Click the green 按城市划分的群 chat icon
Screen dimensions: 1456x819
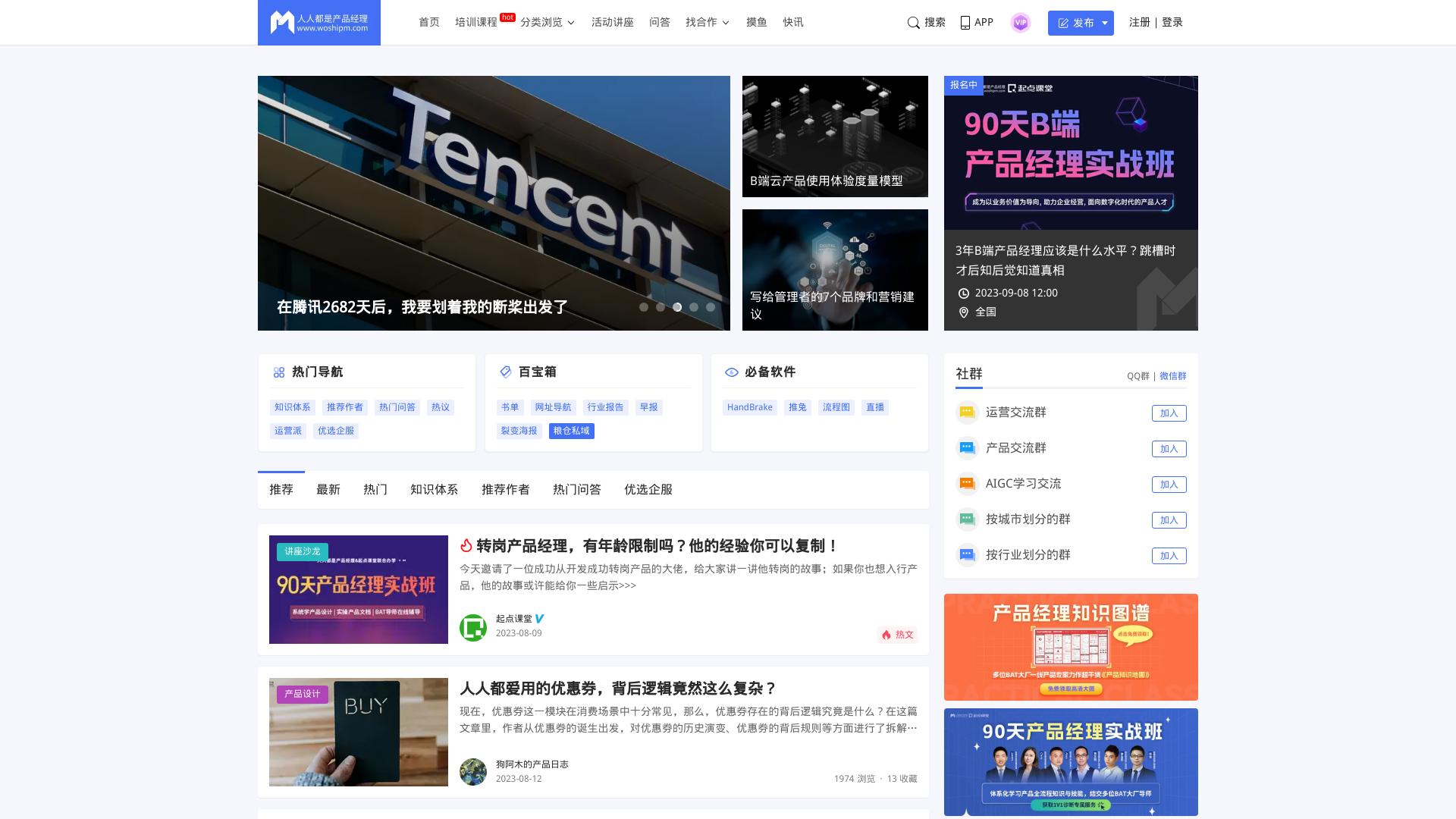(x=967, y=519)
